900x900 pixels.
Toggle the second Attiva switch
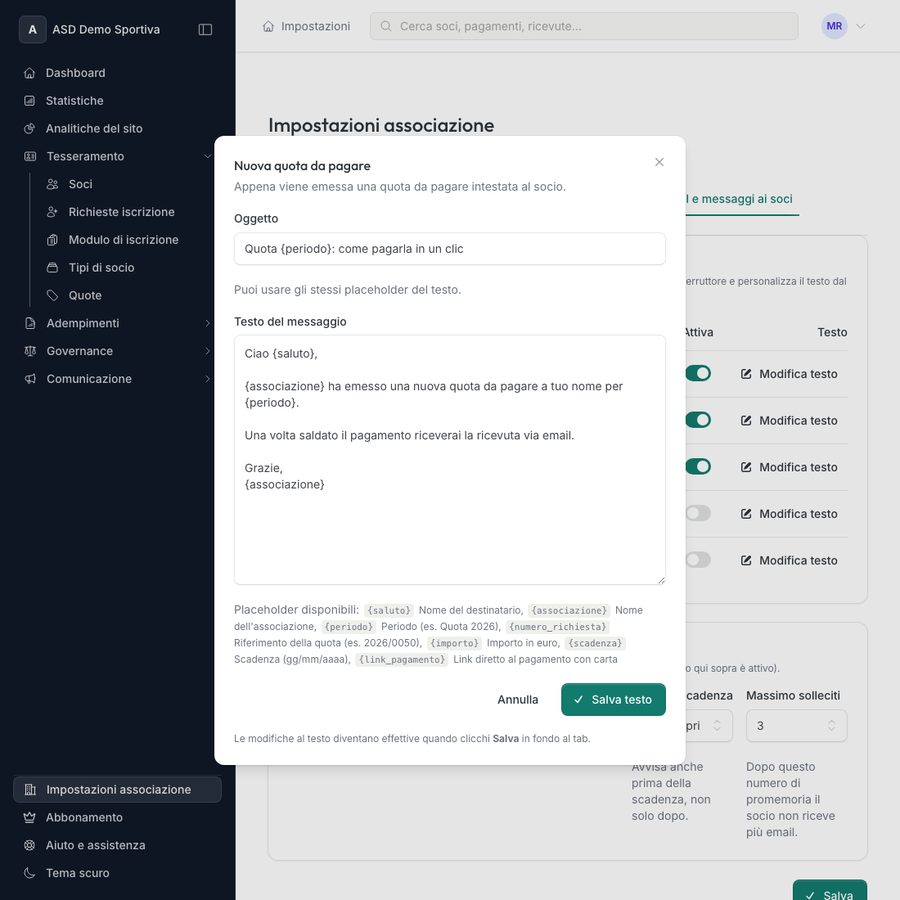tap(699, 420)
